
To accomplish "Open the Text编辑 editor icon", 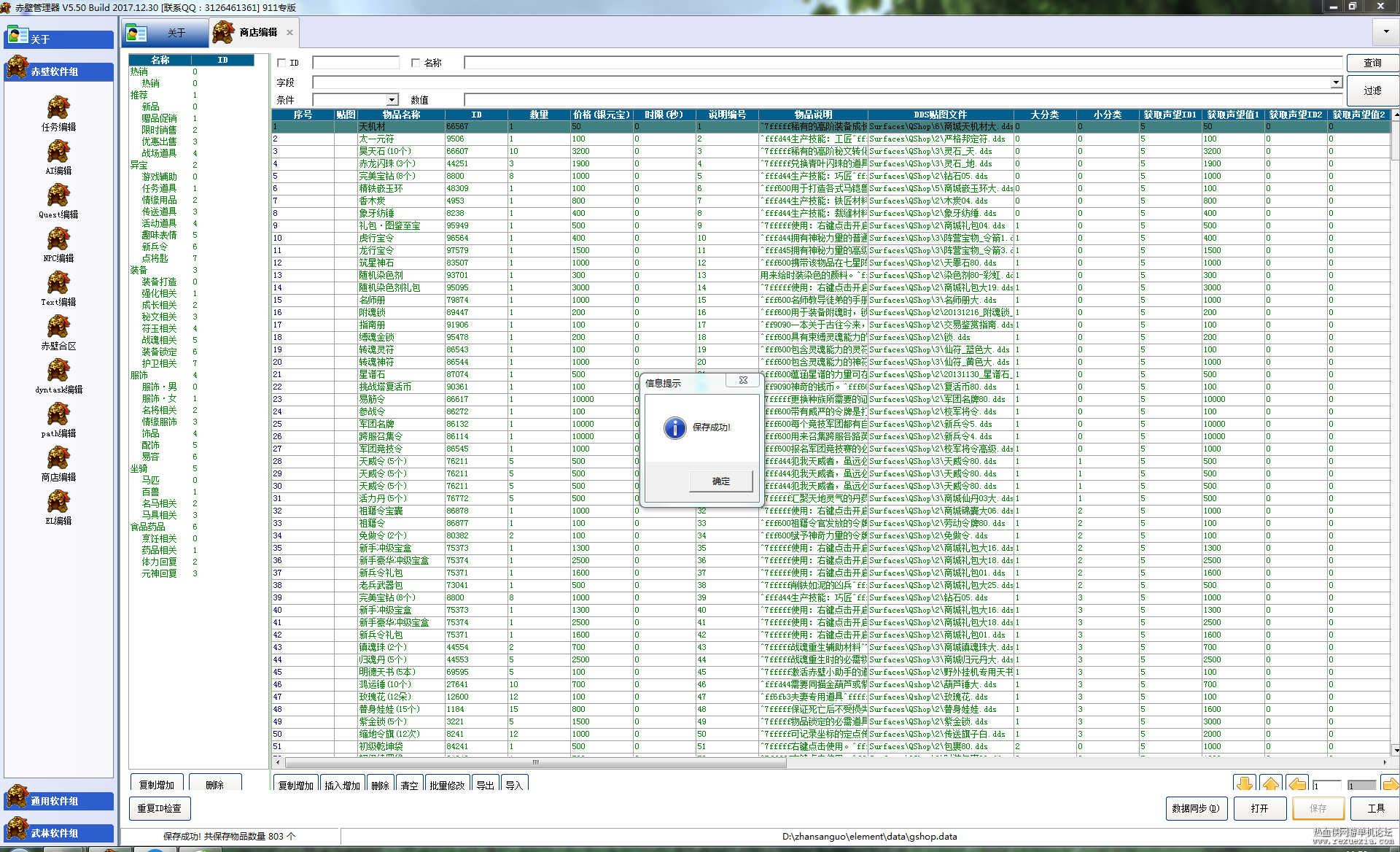I will click(58, 283).
